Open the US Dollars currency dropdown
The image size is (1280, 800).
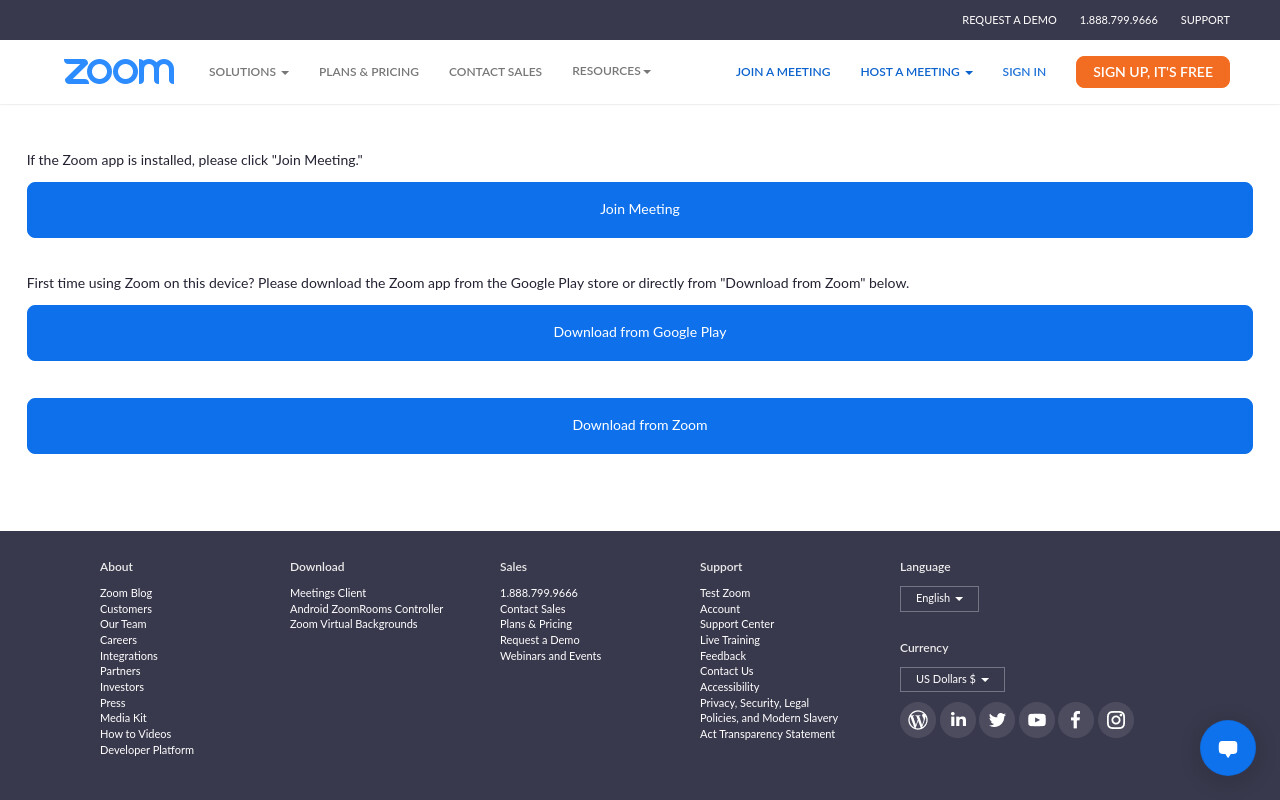coord(952,680)
